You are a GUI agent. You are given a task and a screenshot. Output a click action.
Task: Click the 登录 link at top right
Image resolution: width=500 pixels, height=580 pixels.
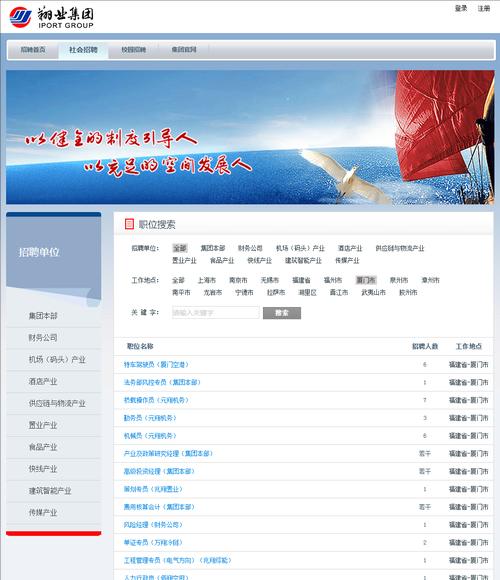[461, 8]
